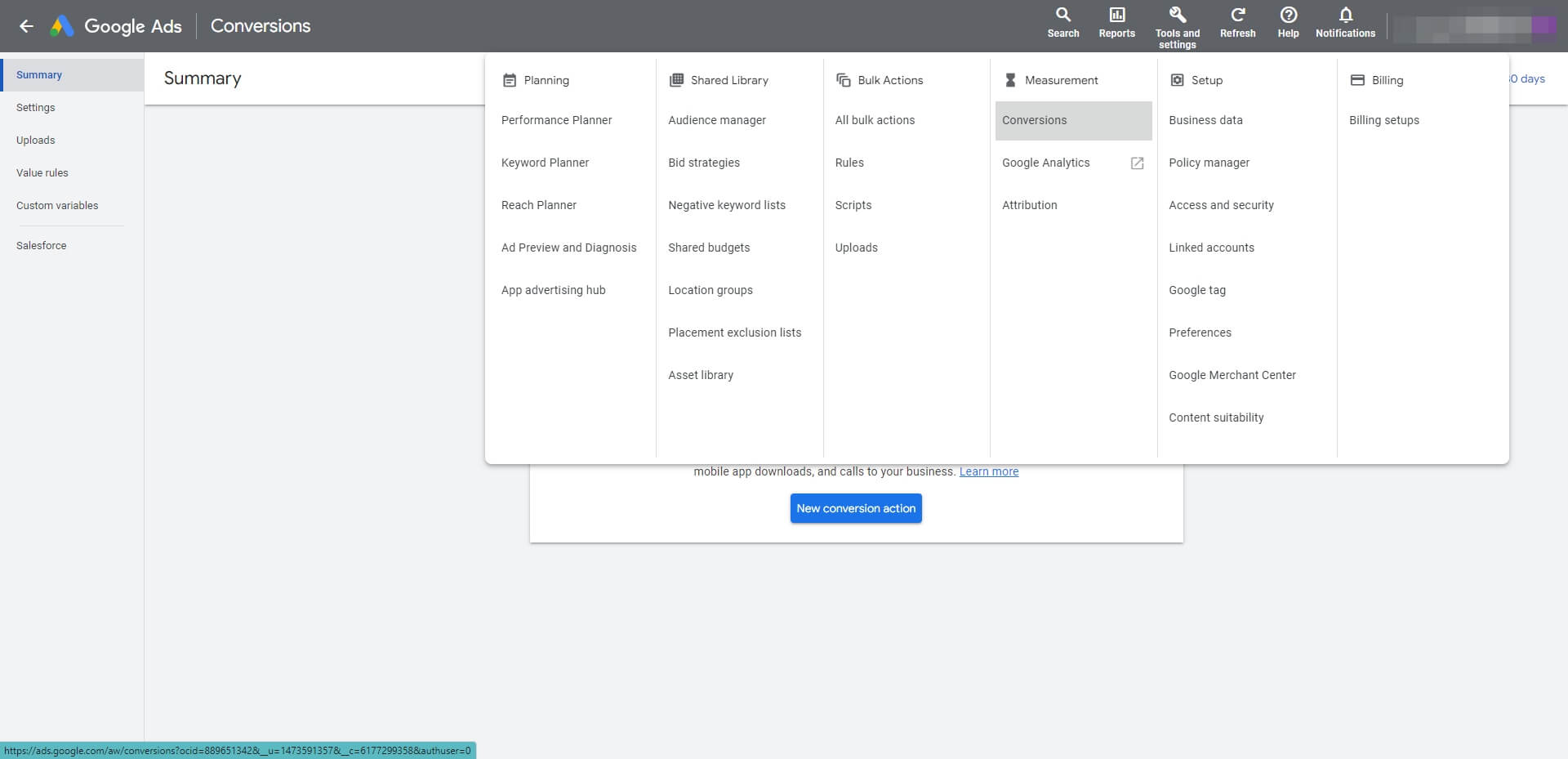Open Google tag under Setup
1568x759 pixels.
[x=1197, y=290]
